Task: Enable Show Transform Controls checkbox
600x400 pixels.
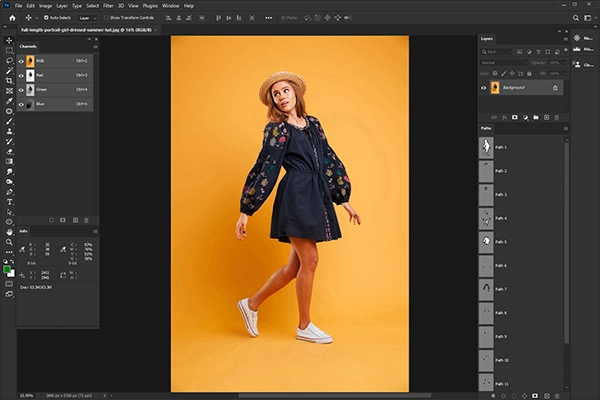Action: (x=106, y=18)
